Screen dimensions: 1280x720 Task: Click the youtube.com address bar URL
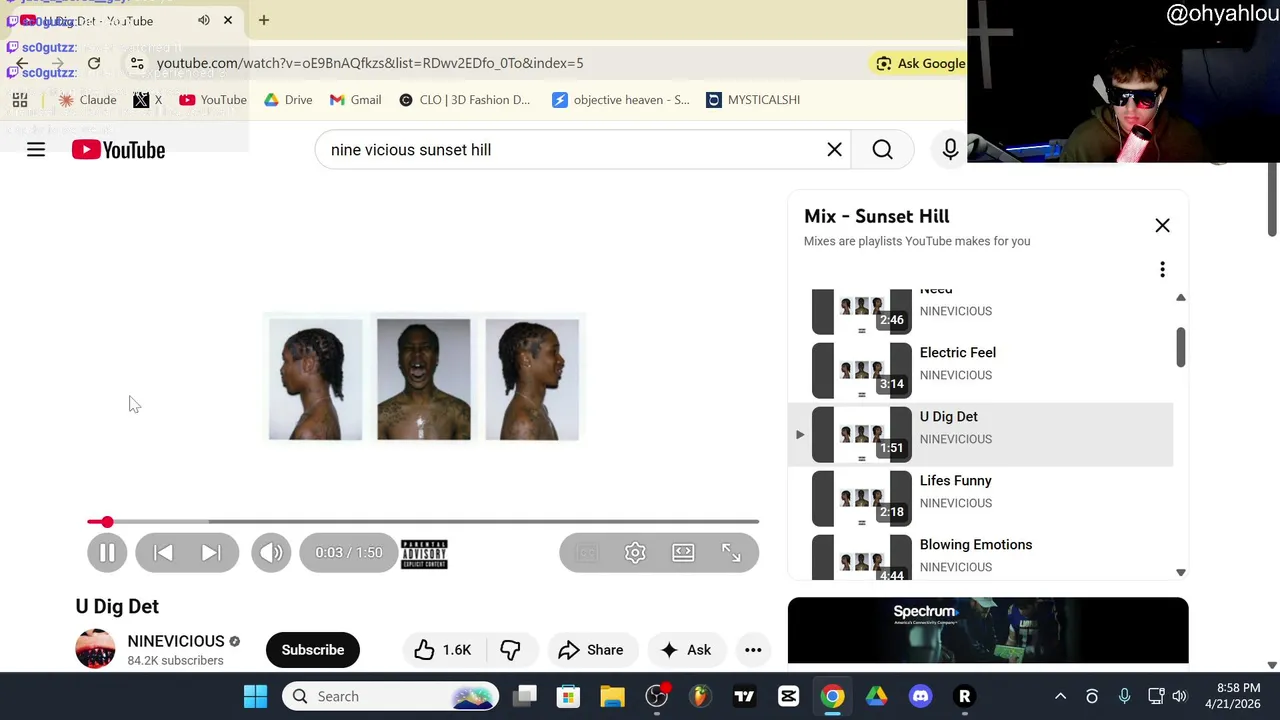click(370, 63)
